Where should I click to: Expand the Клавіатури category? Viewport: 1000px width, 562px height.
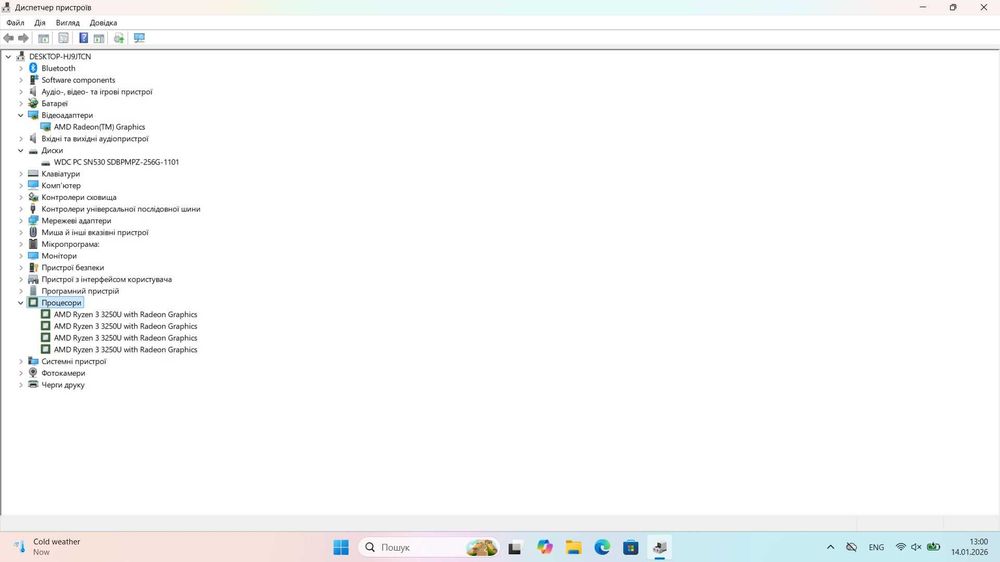(20, 174)
